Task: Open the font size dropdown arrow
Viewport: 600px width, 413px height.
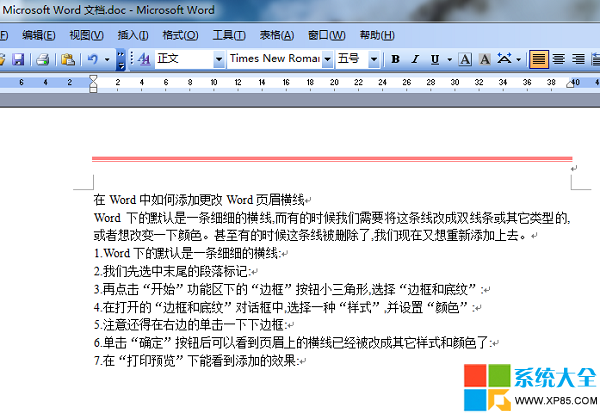Action: coord(374,59)
